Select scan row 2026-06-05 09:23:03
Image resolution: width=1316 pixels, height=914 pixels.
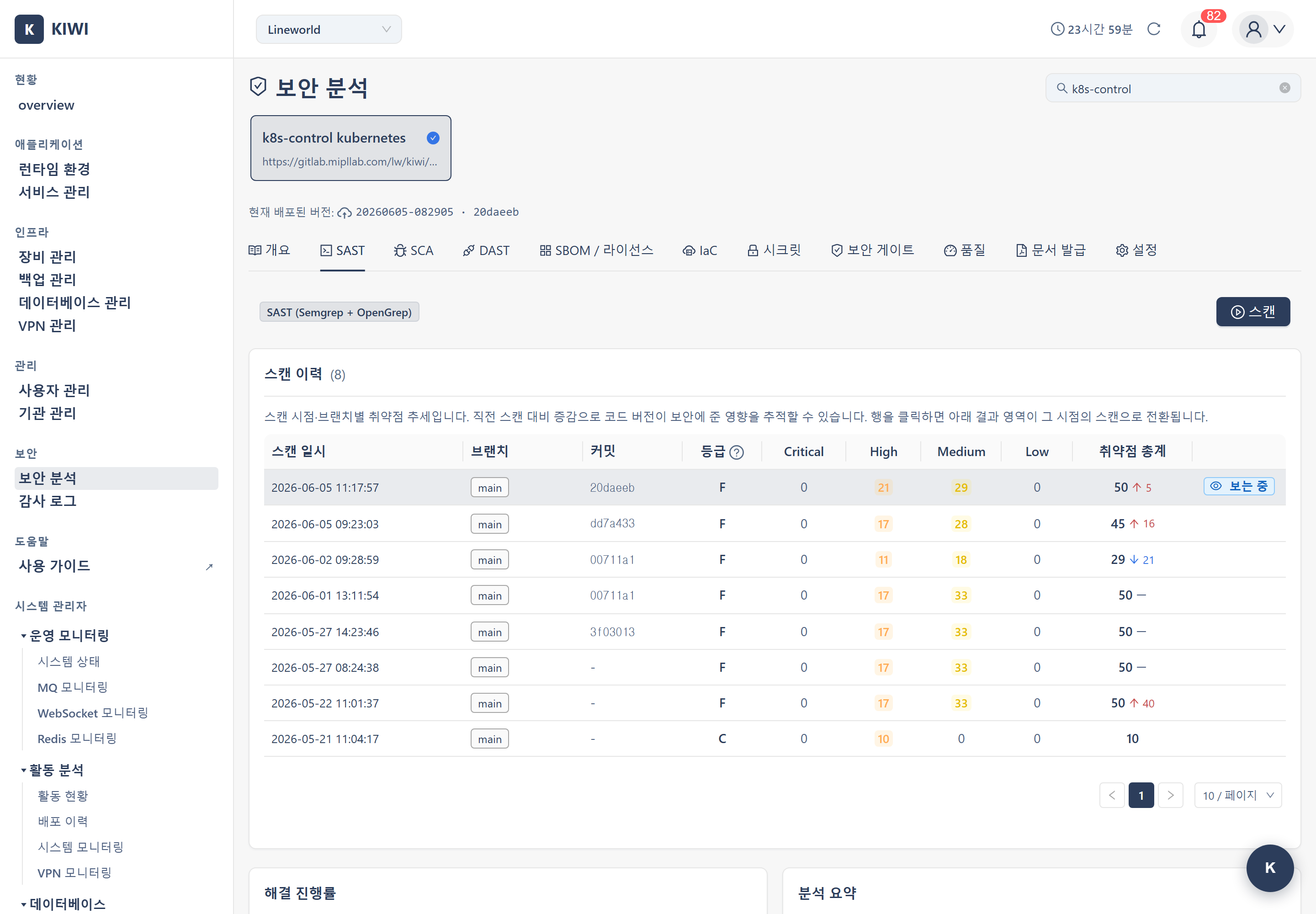774,523
